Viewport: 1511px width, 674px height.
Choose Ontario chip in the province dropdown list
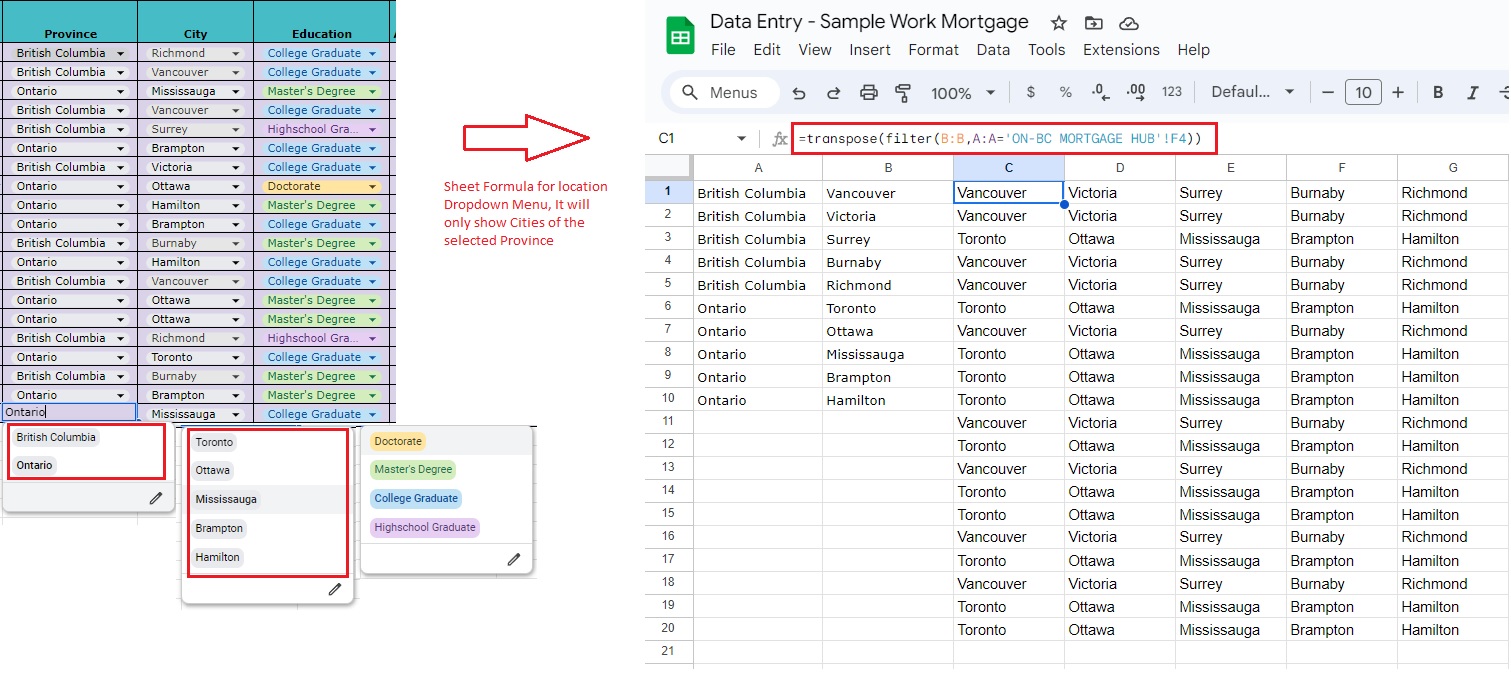pyautogui.click(x=34, y=465)
